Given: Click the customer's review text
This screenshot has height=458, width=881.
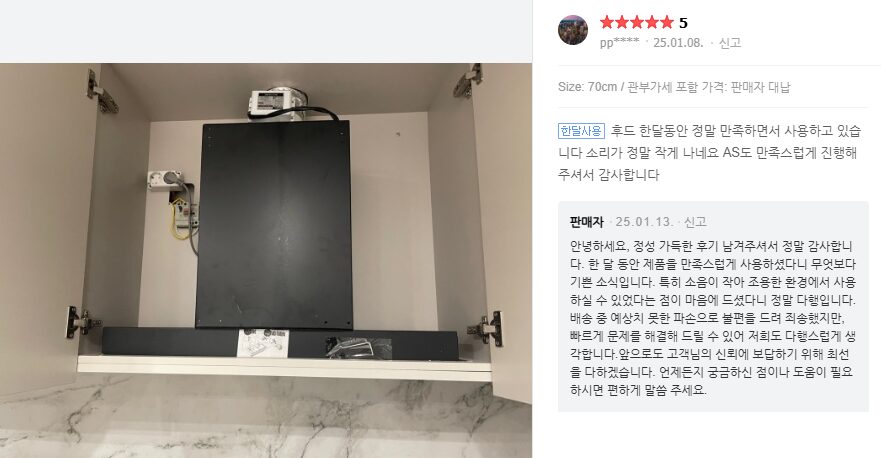Looking at the screenshot, I should click(x=709, y=153).
